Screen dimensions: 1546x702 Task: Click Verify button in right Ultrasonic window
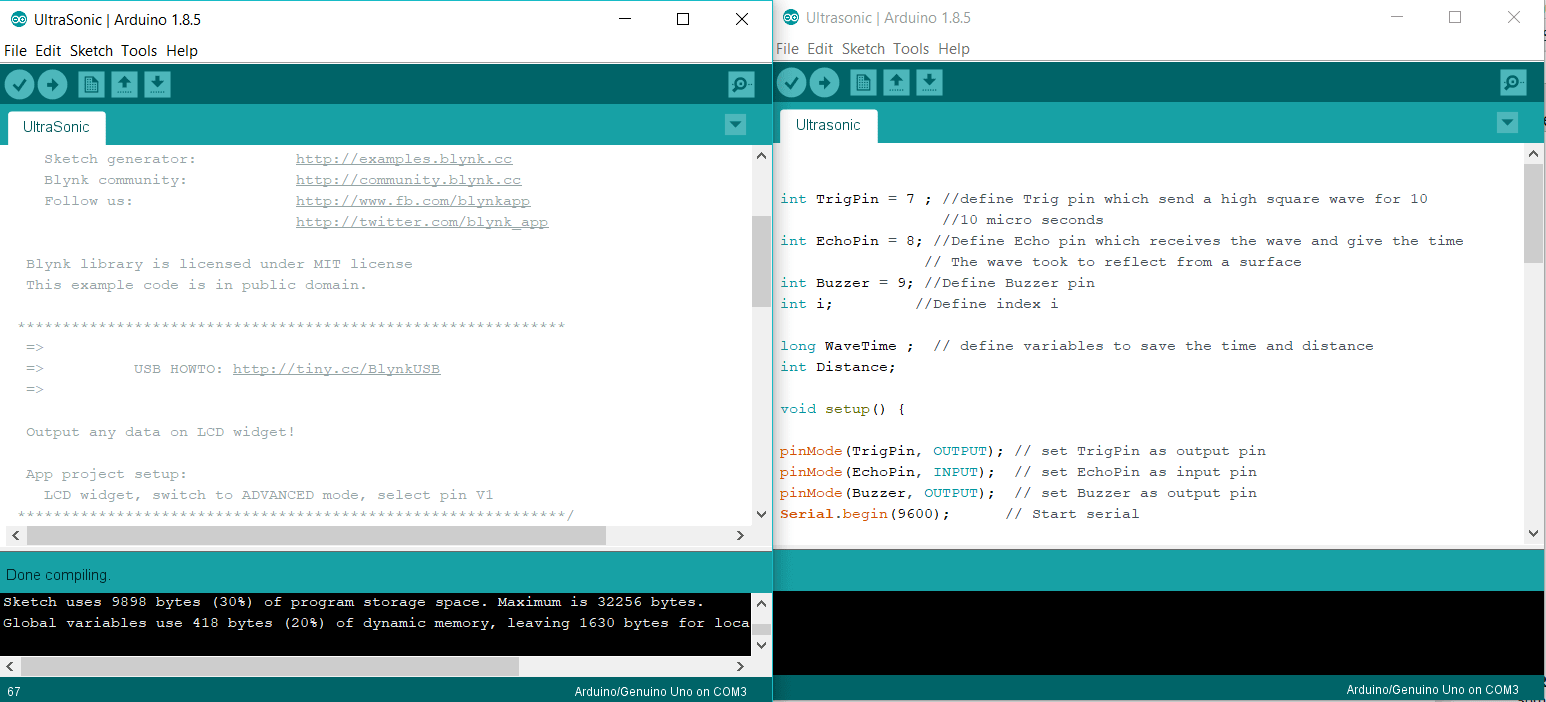[x=791, y=83]
